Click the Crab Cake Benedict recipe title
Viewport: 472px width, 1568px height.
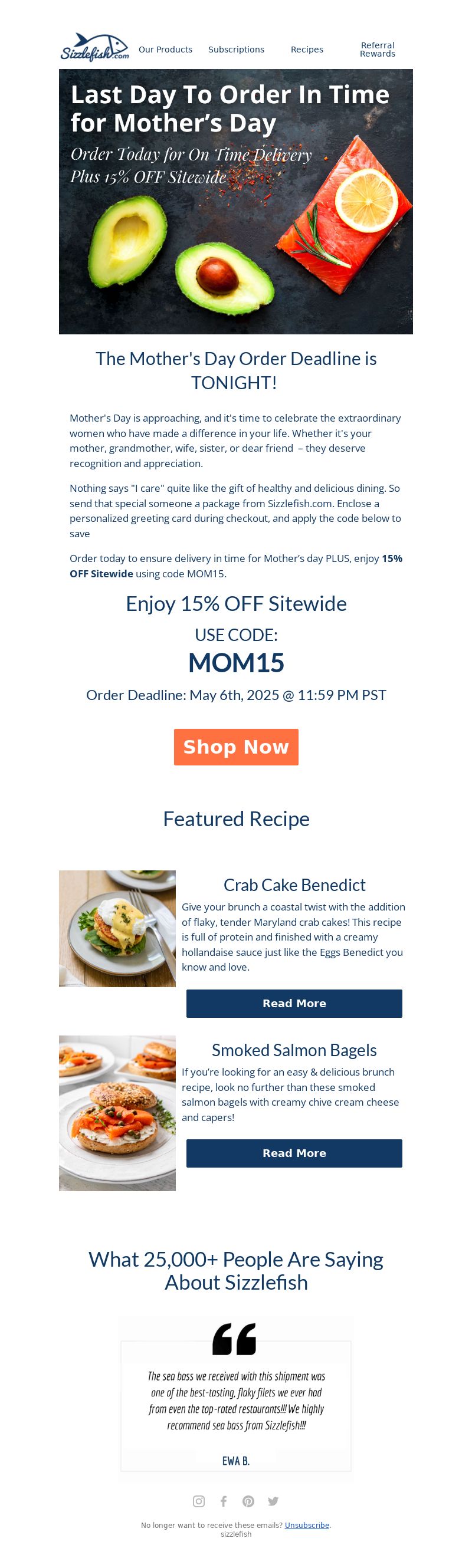[295, 885]
